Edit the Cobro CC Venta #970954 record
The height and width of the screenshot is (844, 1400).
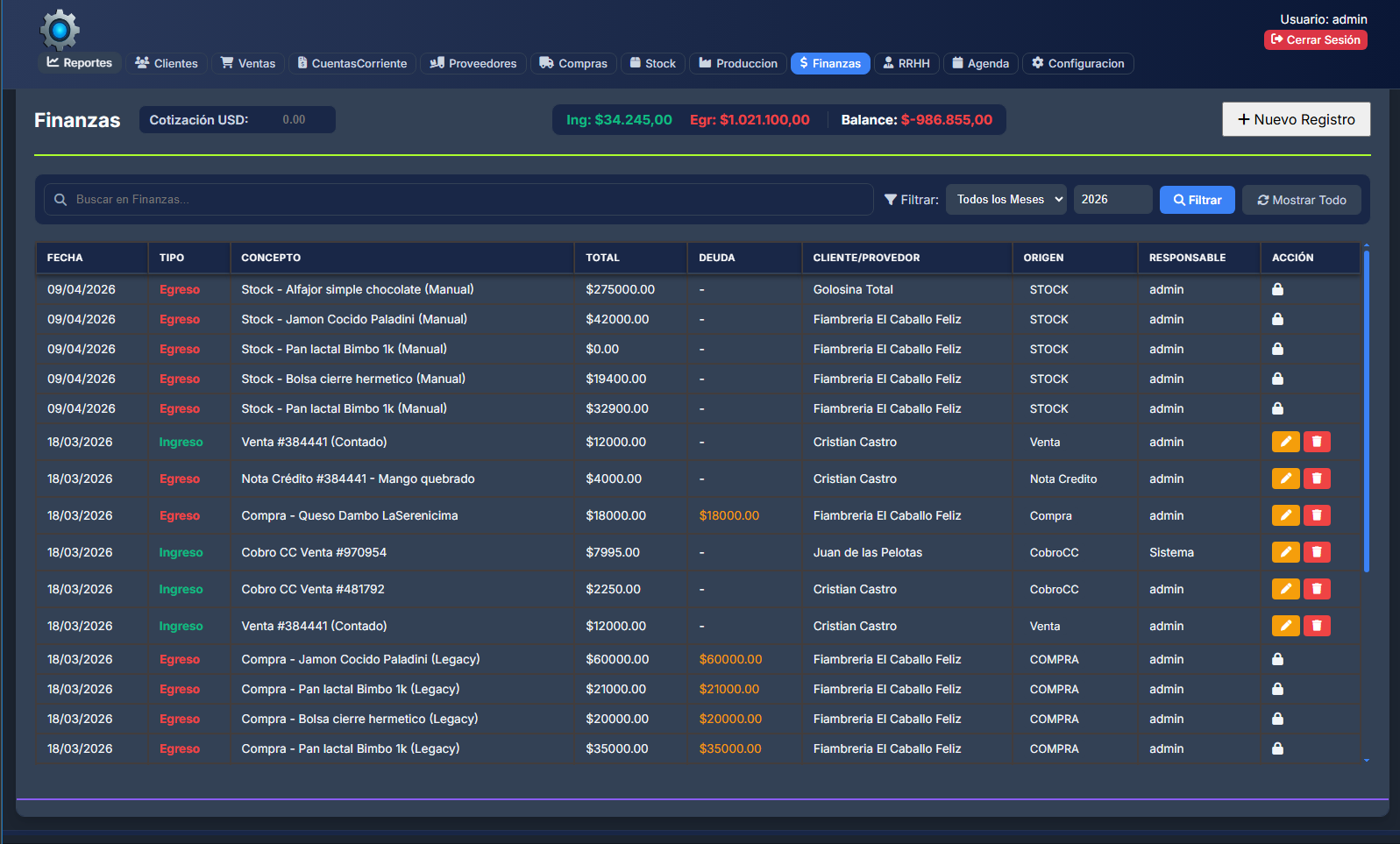tap(1285, 552)
